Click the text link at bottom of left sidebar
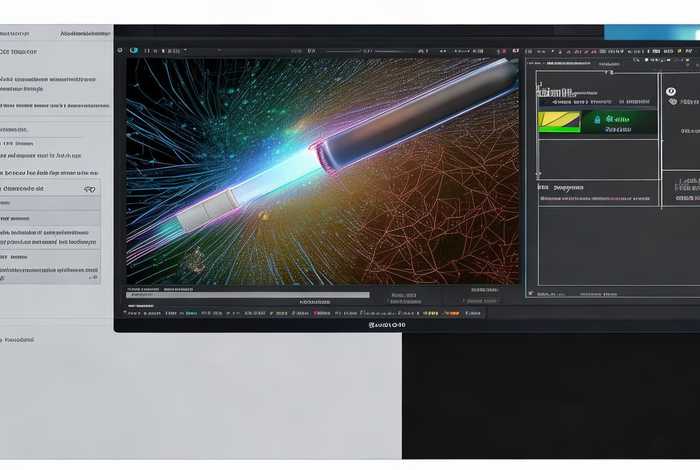Image resolution: width=700 pixels, height=470 pixels. (x=22, y=340)
